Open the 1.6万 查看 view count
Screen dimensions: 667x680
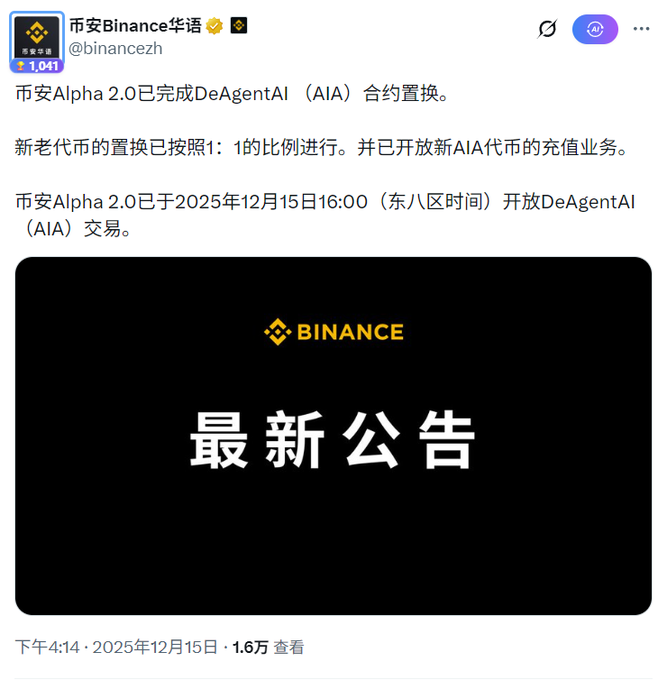(268, 647)
